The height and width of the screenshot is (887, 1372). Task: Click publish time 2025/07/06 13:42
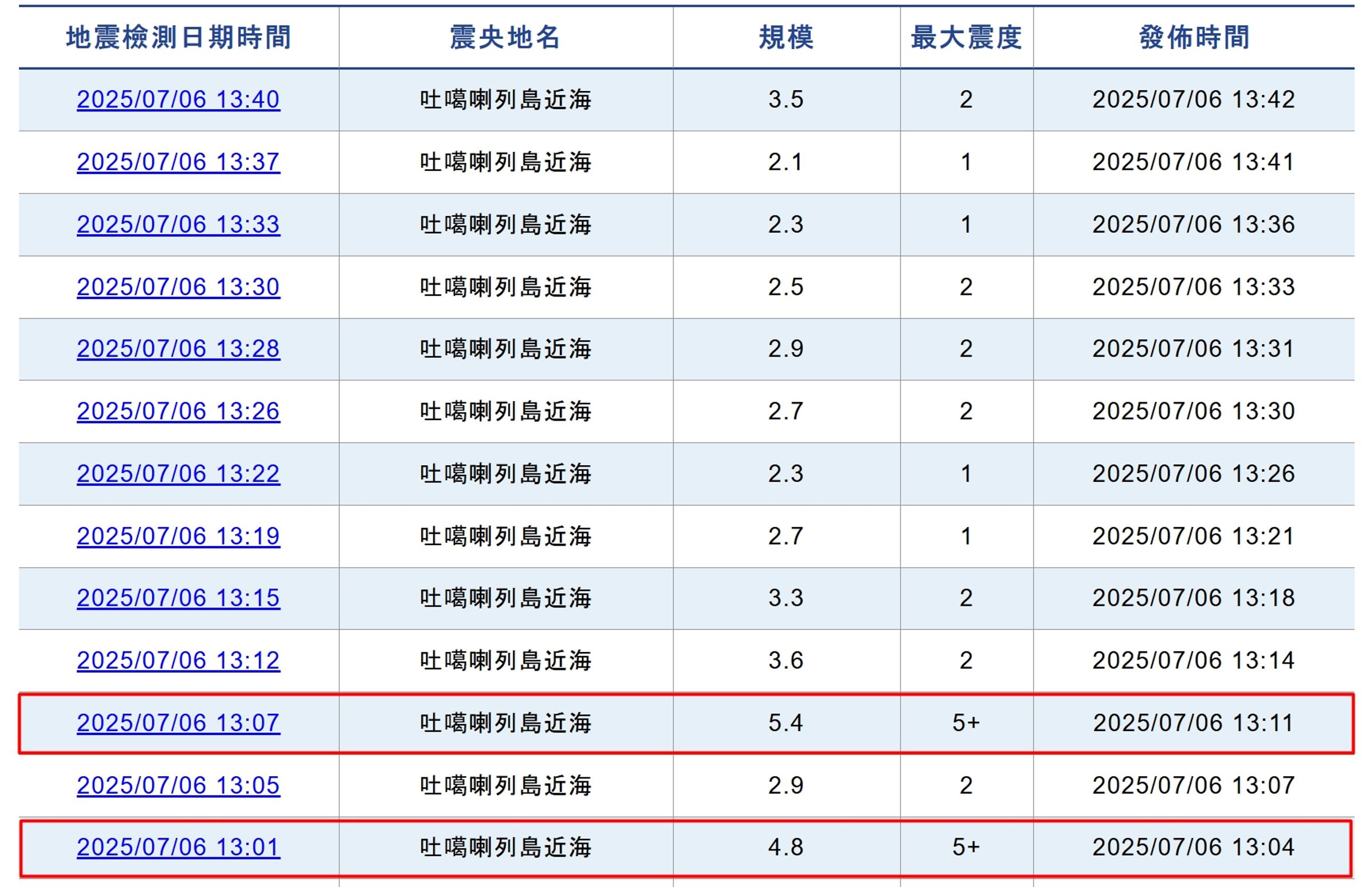(1194, 99)
